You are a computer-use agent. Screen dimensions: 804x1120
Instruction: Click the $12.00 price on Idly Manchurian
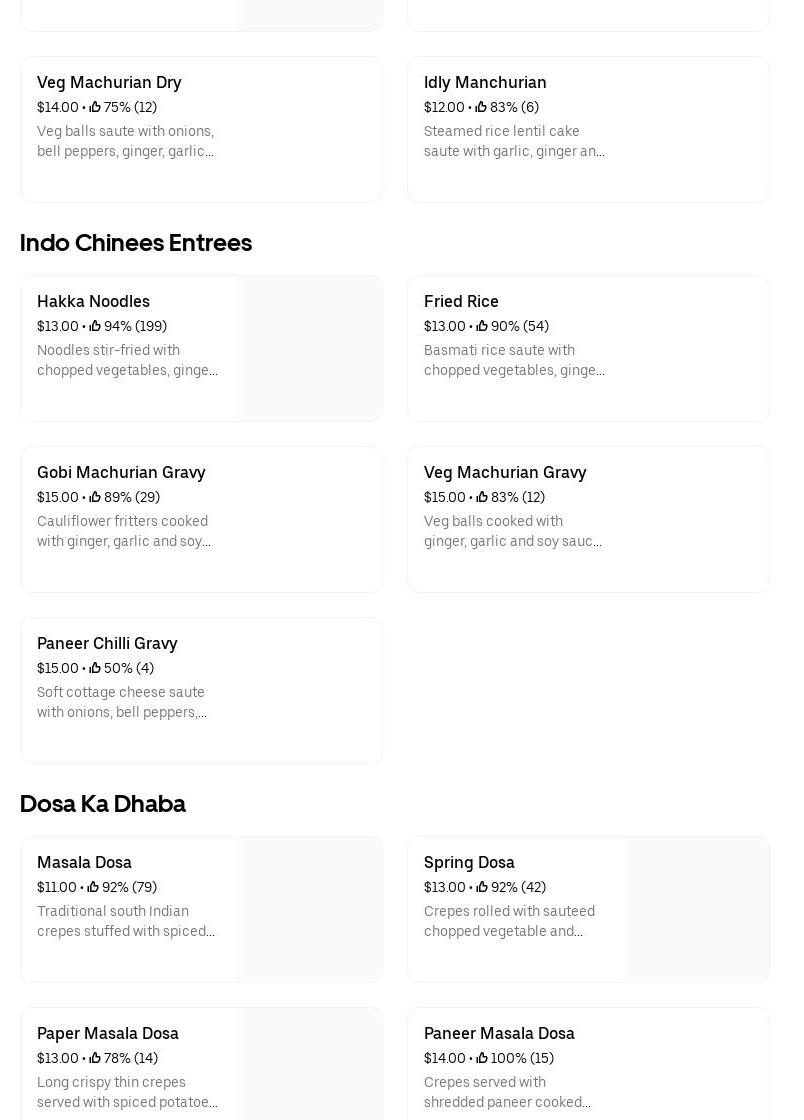coord(444,107)
